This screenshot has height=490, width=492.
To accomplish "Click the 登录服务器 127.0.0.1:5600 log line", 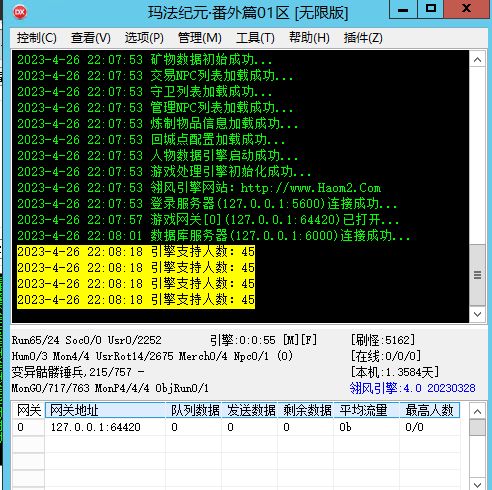I will 207,204.
